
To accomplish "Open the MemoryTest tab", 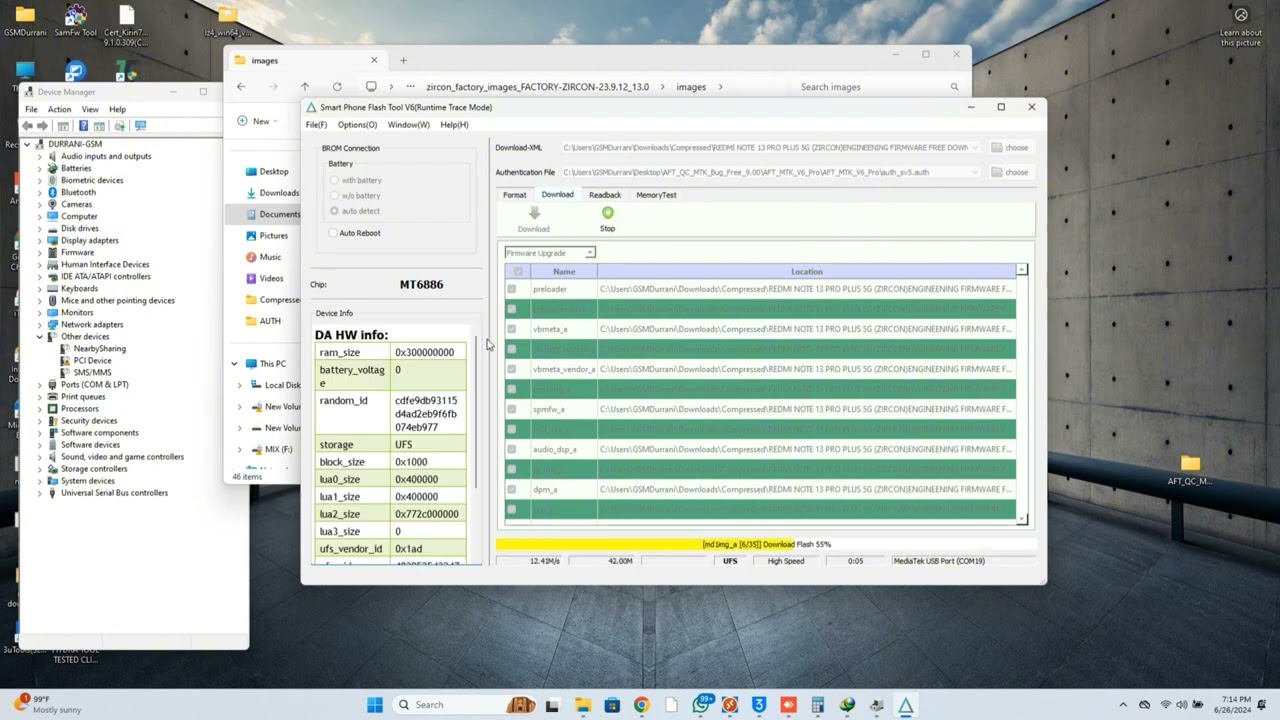I will click(656, 195).
